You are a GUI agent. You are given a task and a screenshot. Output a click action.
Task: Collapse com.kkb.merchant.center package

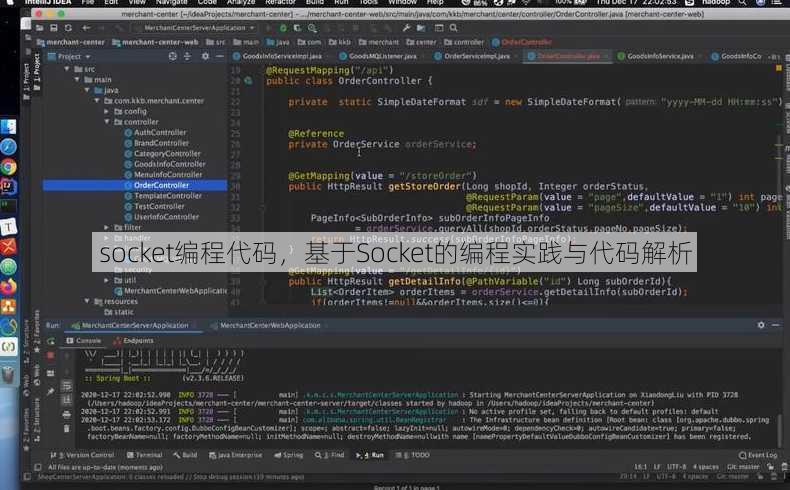click(x=97, y=101)
